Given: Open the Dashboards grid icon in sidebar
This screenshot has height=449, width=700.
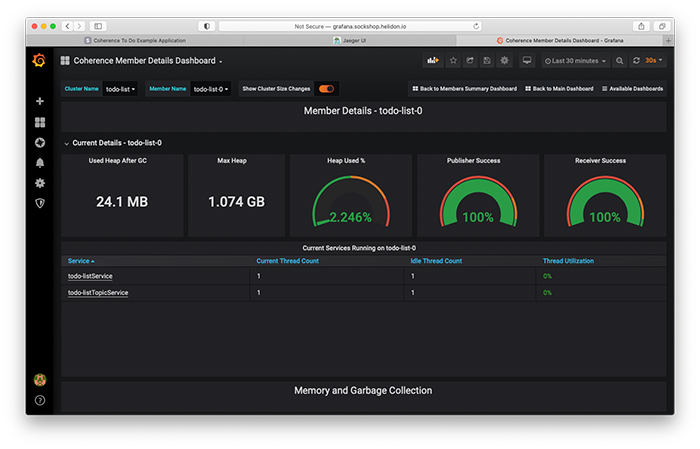Looking at the screenshot, I should click(40, 122).
